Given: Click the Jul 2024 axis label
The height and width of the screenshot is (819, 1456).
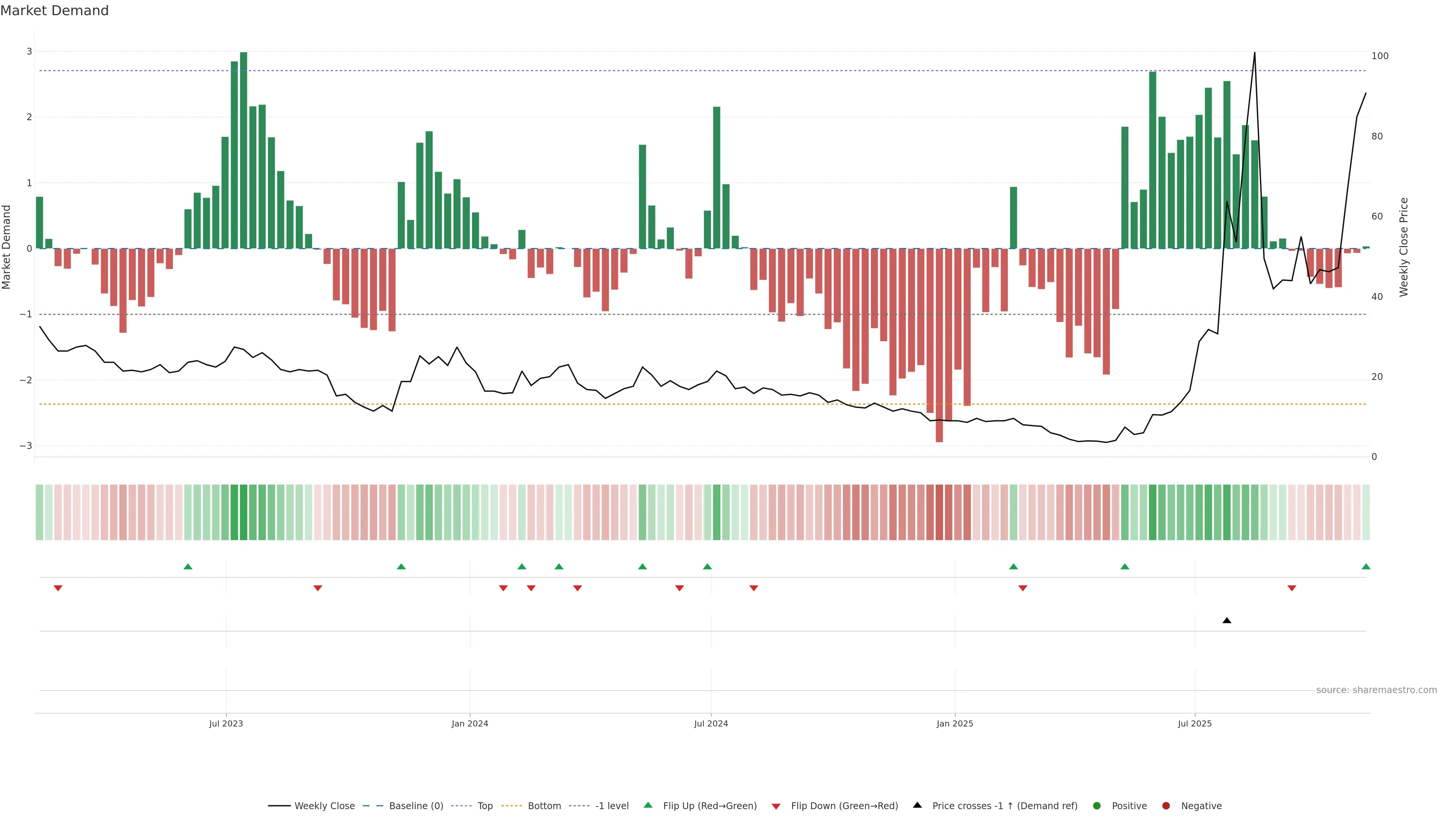Looking at the screenshot, I should point(711,723).
